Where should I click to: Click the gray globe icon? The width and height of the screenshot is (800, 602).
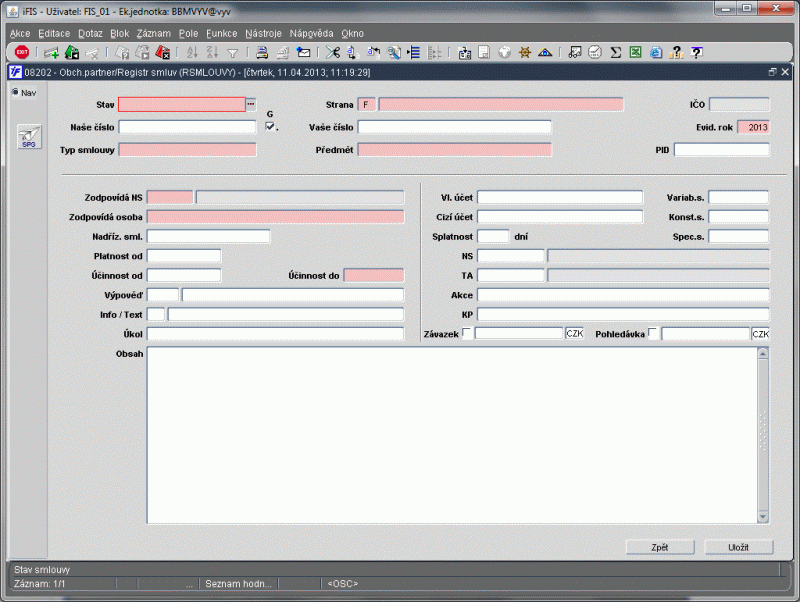pos(504,52)
